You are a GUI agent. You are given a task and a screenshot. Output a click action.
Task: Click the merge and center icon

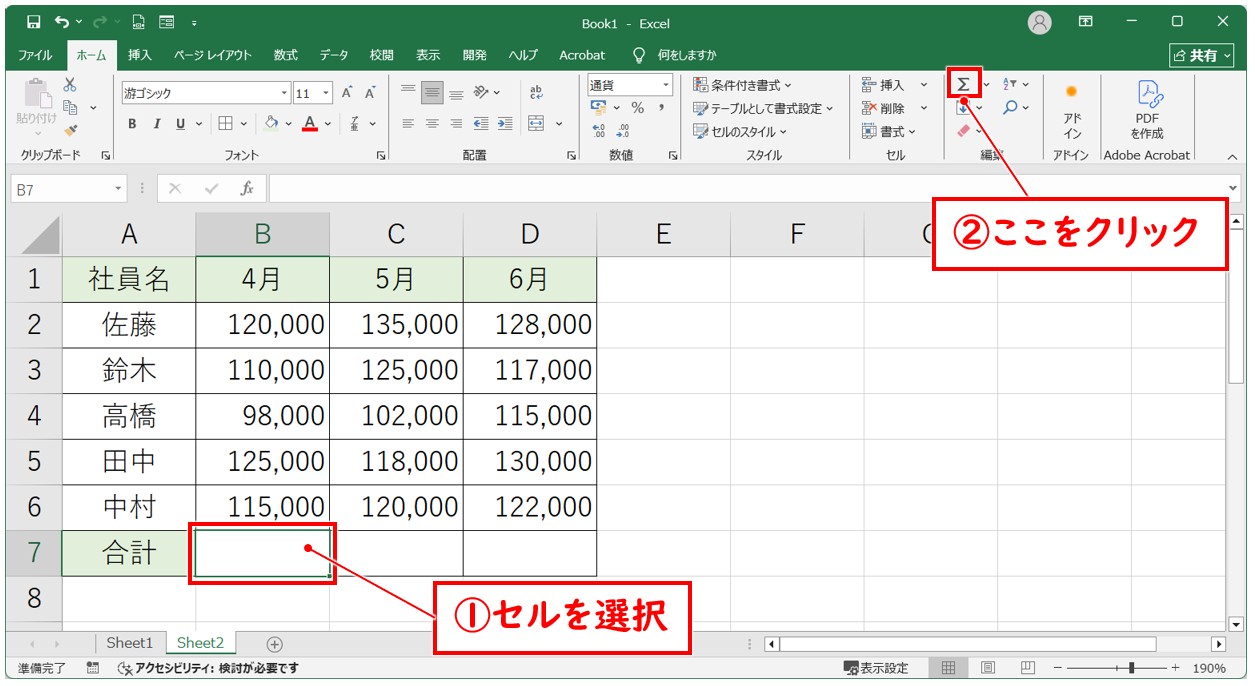coord(536,124)
